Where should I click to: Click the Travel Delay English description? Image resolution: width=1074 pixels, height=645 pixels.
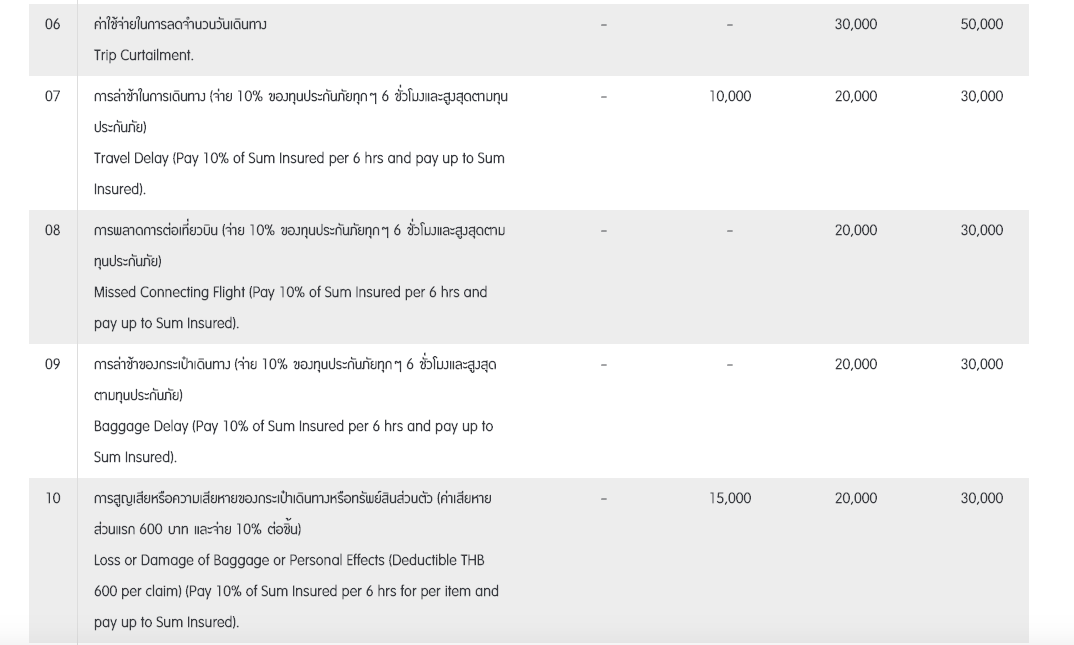[299, 159]
